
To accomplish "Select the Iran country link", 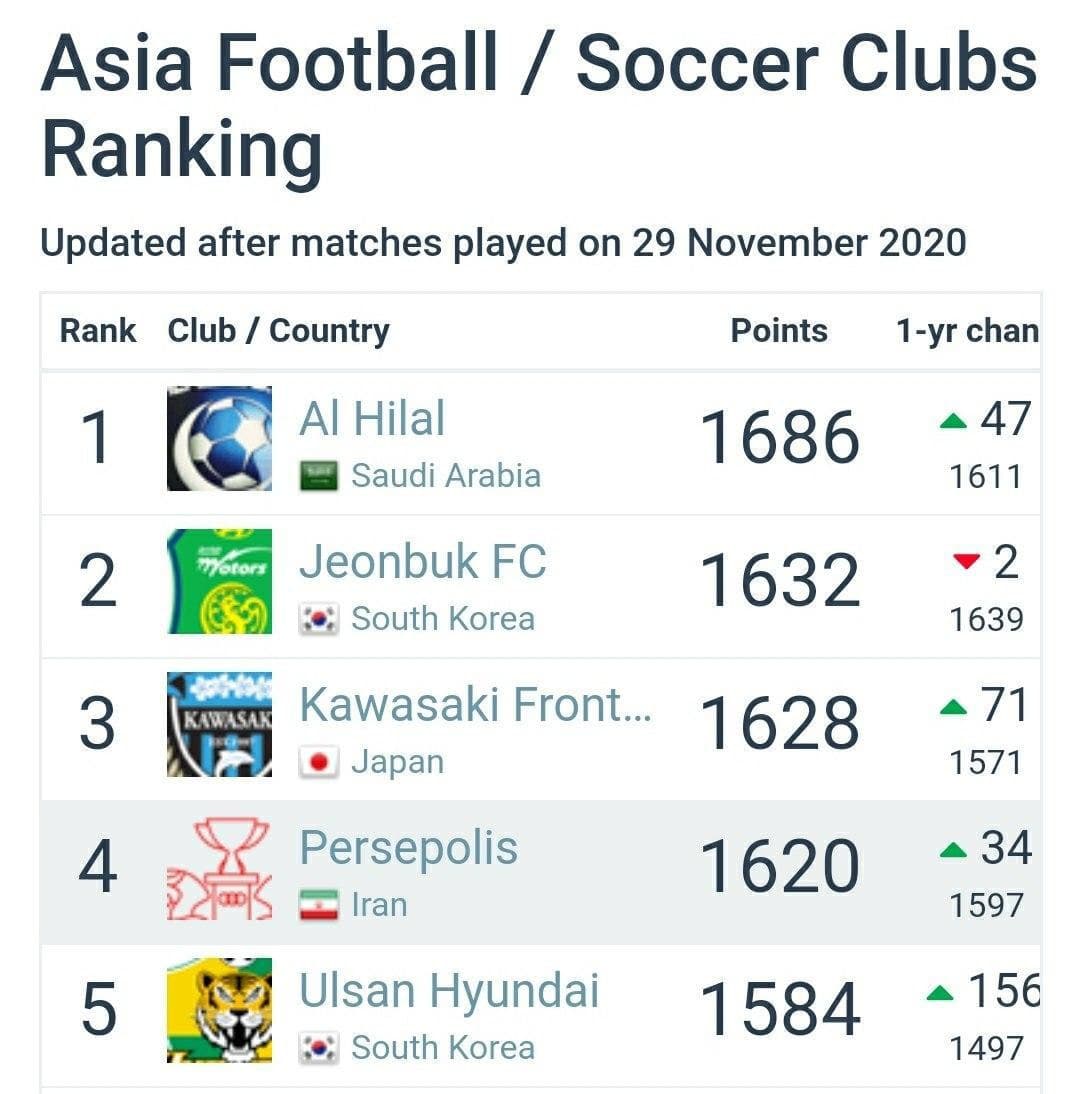I will click(x=379, y=906).
